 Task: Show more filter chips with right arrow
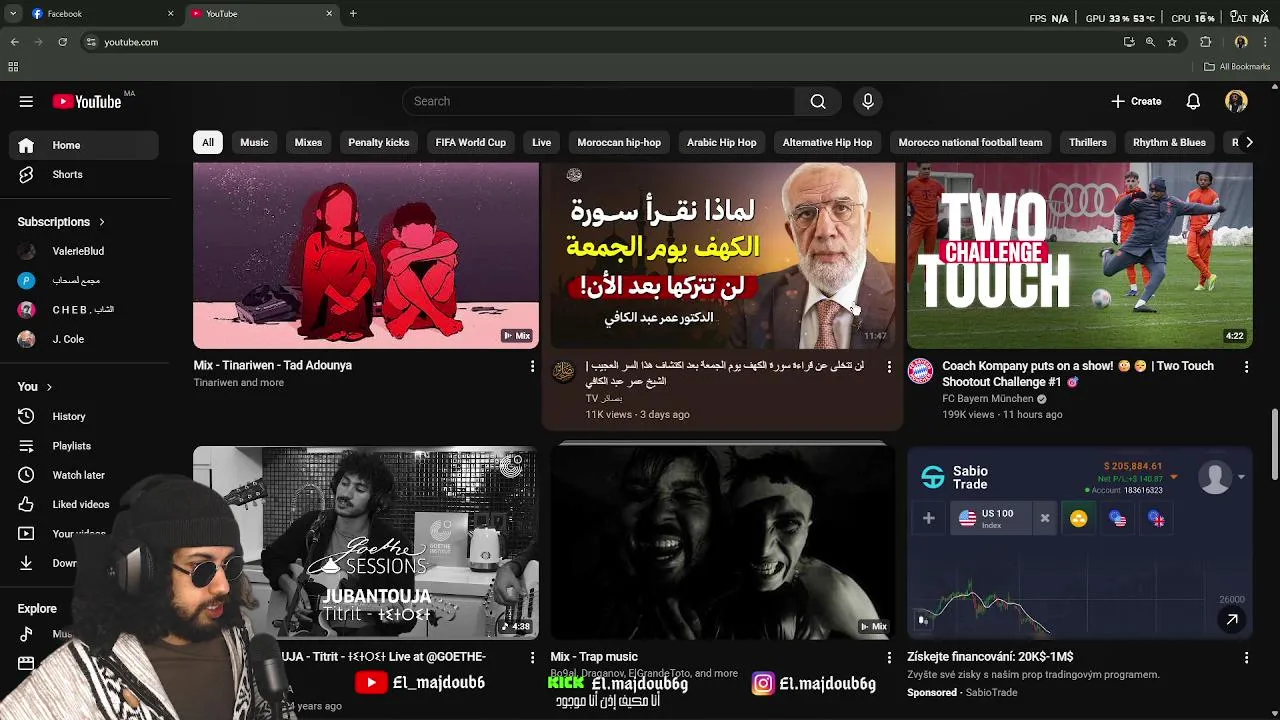coord(1248,142)
